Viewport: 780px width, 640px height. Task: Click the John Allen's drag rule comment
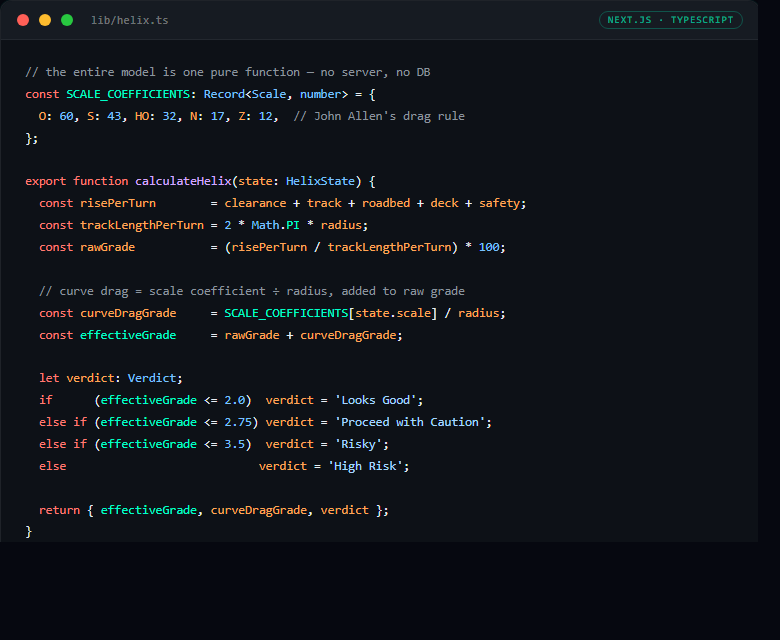(x=379, y=116)
